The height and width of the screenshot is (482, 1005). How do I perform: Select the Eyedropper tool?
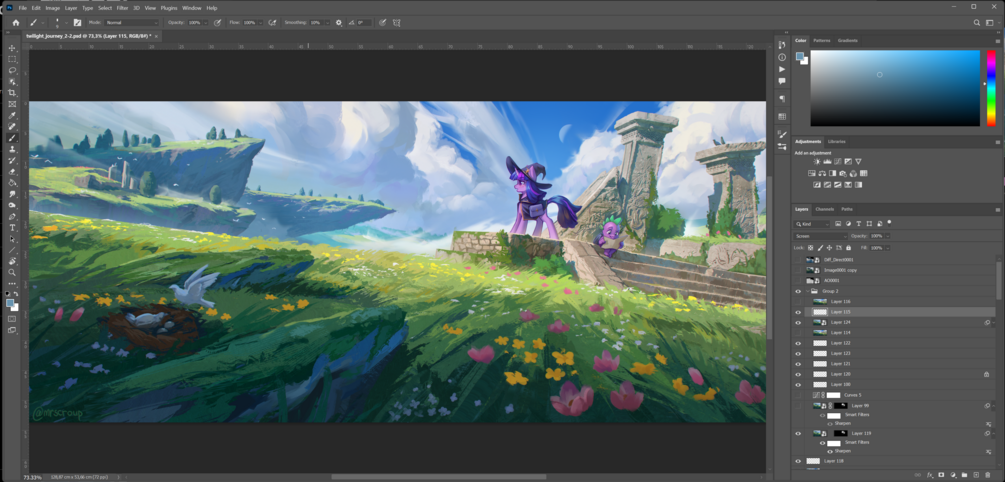tap(12, 115)
